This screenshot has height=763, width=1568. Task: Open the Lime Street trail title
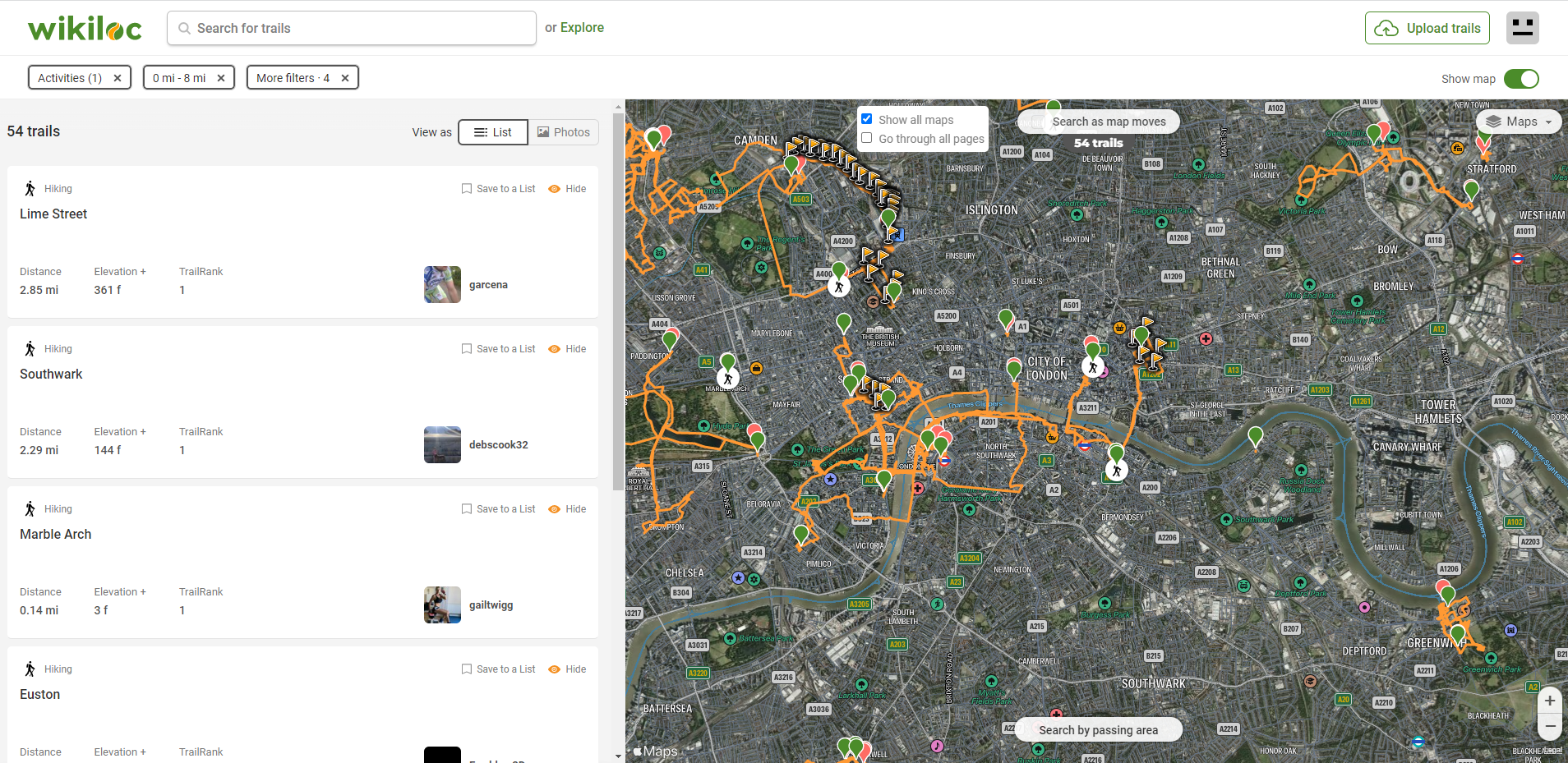tap(53, 214)
